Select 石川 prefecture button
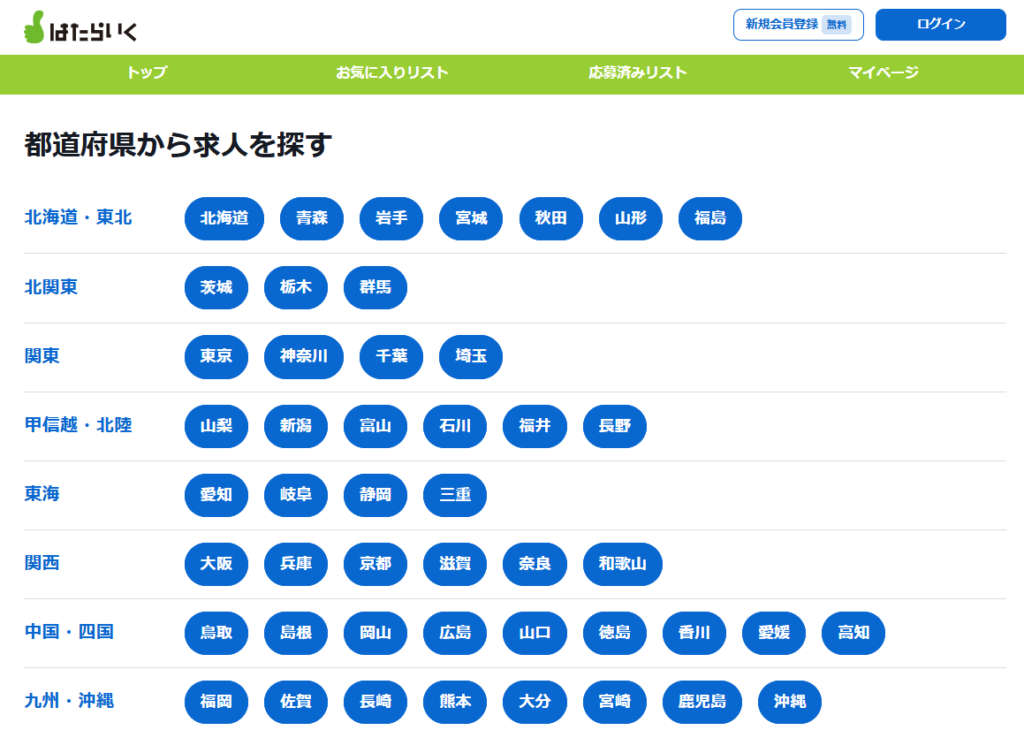This screenshot has width=1024, height=738. click(455, 426)
